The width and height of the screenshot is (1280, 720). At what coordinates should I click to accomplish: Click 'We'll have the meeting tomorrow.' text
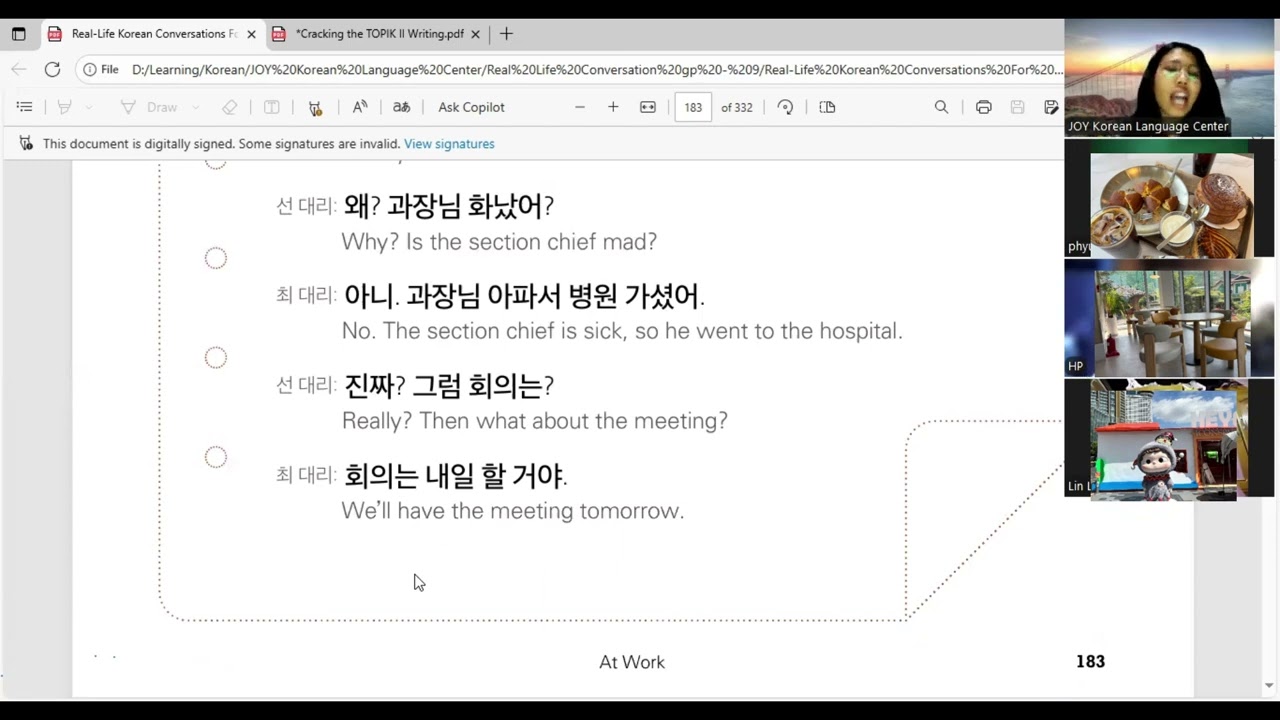tap(512, 511)
